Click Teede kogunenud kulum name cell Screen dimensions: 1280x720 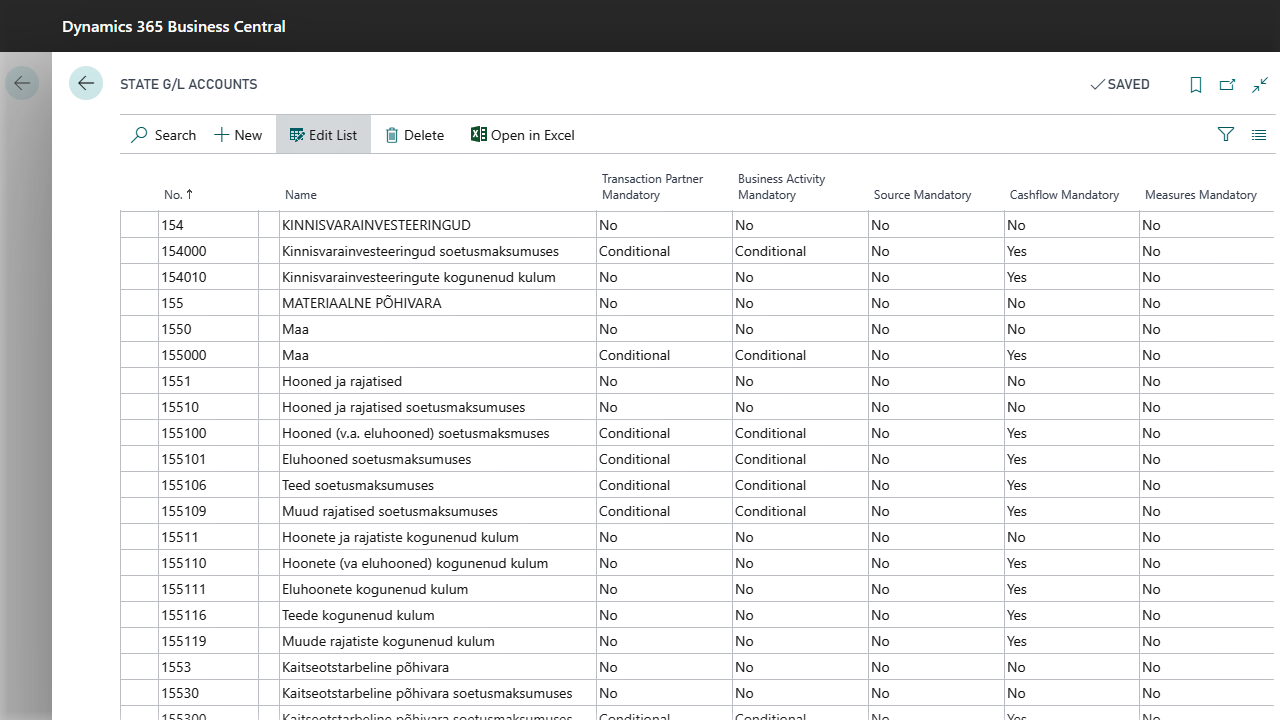click(436, 615)
